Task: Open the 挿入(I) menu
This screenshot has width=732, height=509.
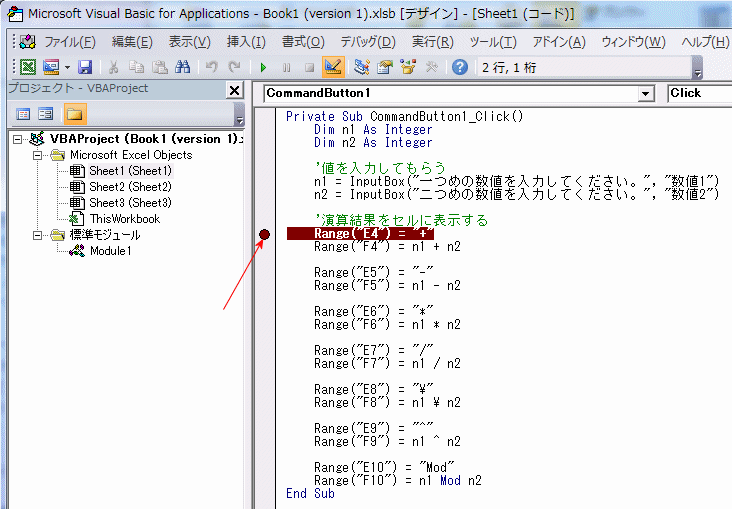Action: point(246,42)
